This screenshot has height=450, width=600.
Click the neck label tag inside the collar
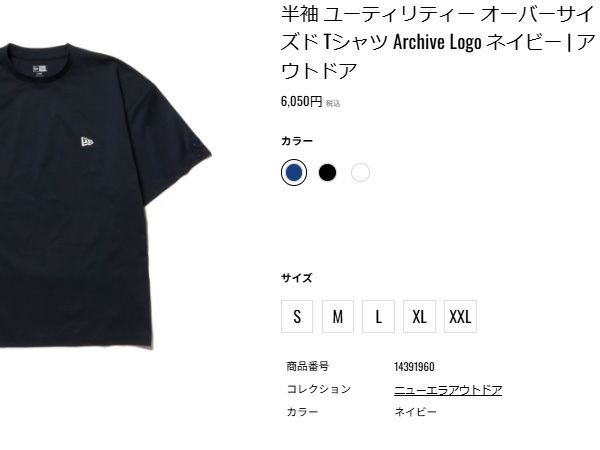pos(40,70)
